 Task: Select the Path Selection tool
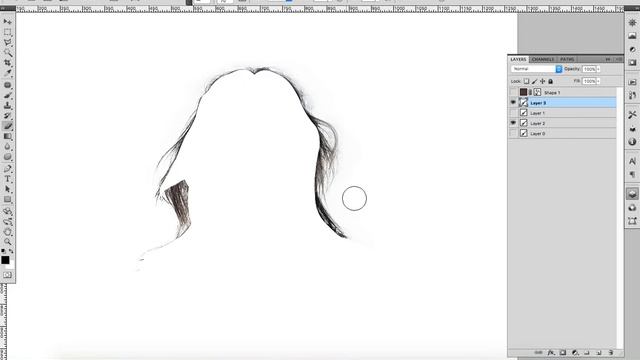click(x=7, y=189)
